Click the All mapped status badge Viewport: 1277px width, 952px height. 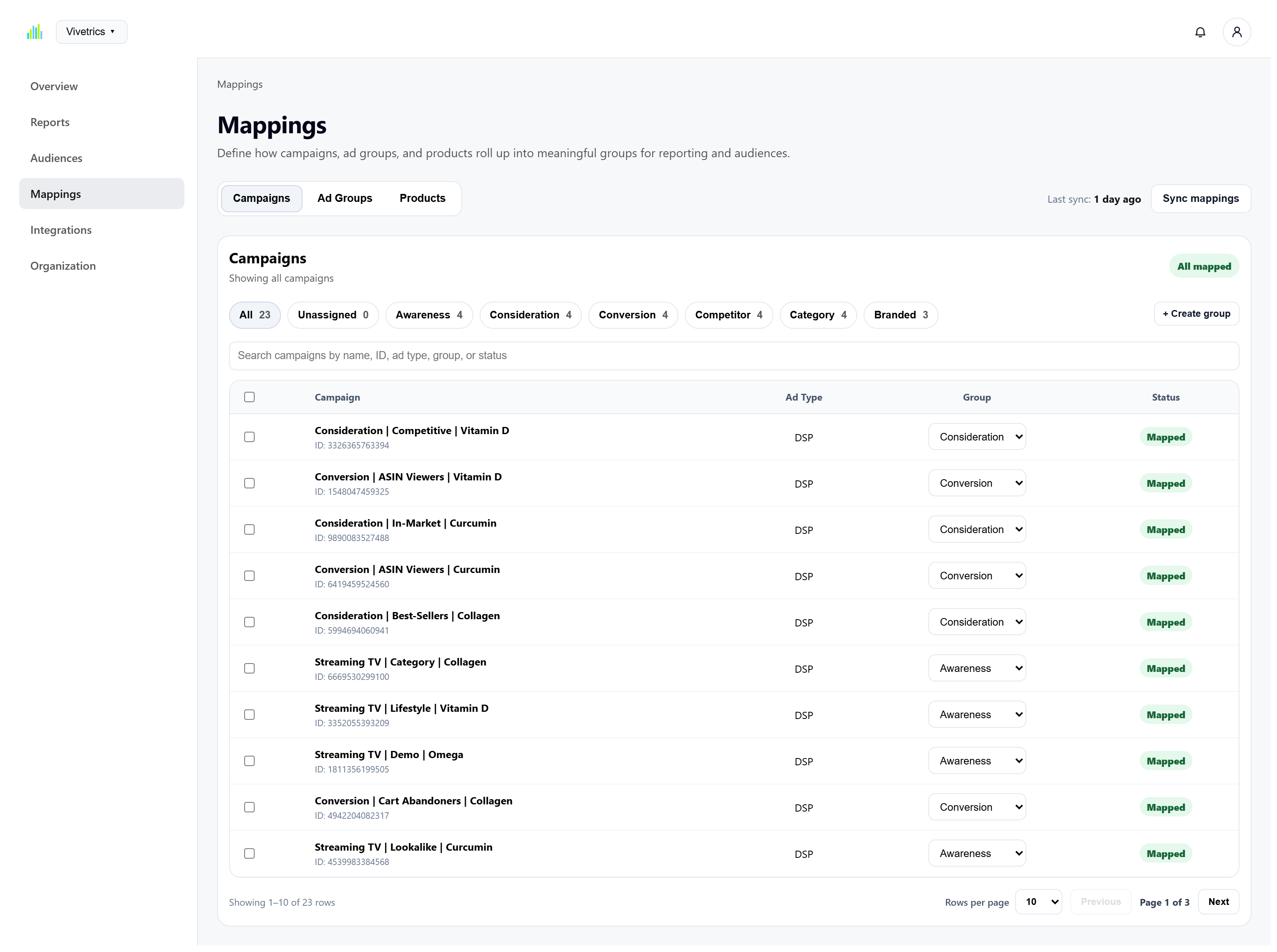click(1204, 266)
